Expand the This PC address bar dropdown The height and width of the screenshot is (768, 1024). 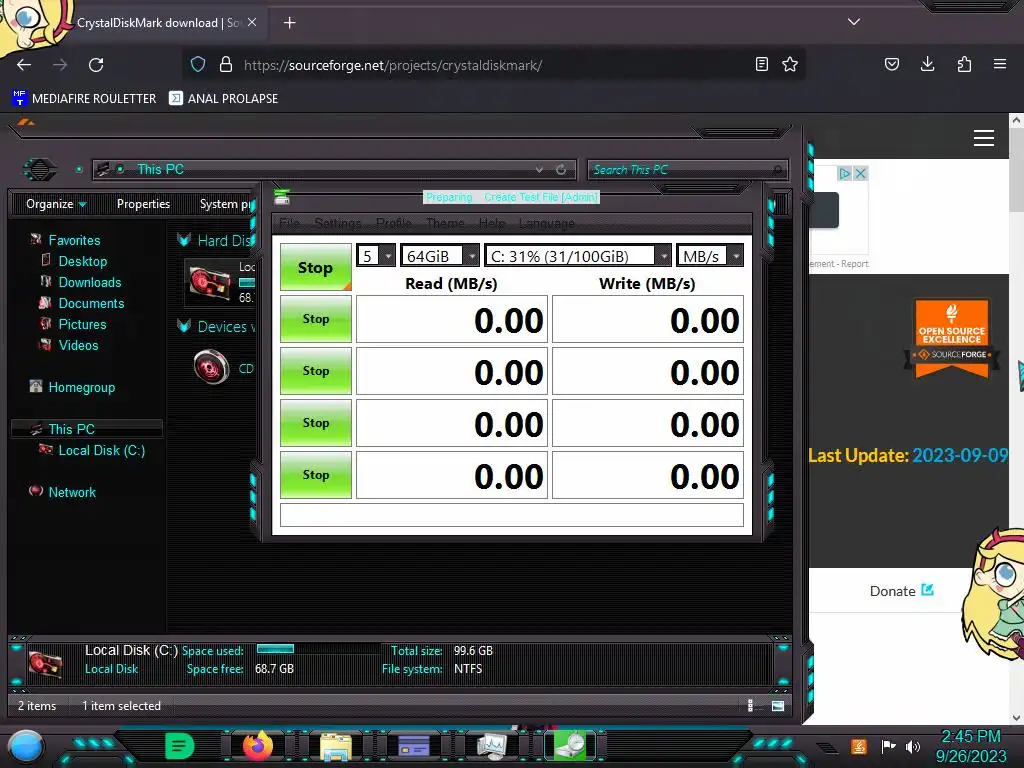[x=539, y=170]
